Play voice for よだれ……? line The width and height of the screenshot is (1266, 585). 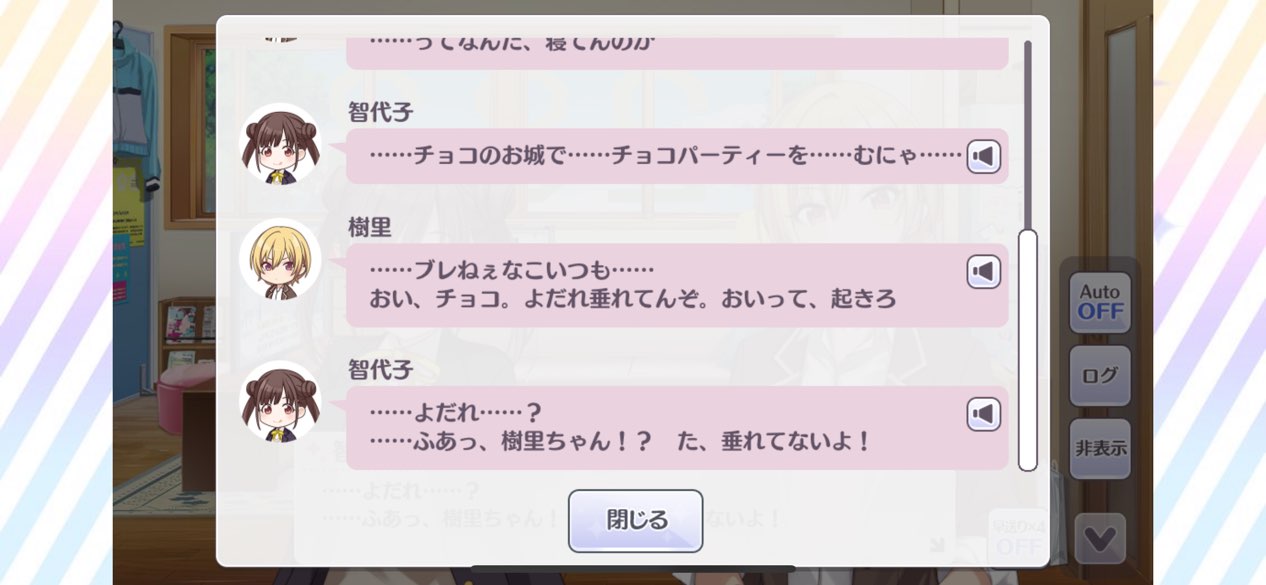click(x=984, y=414)
